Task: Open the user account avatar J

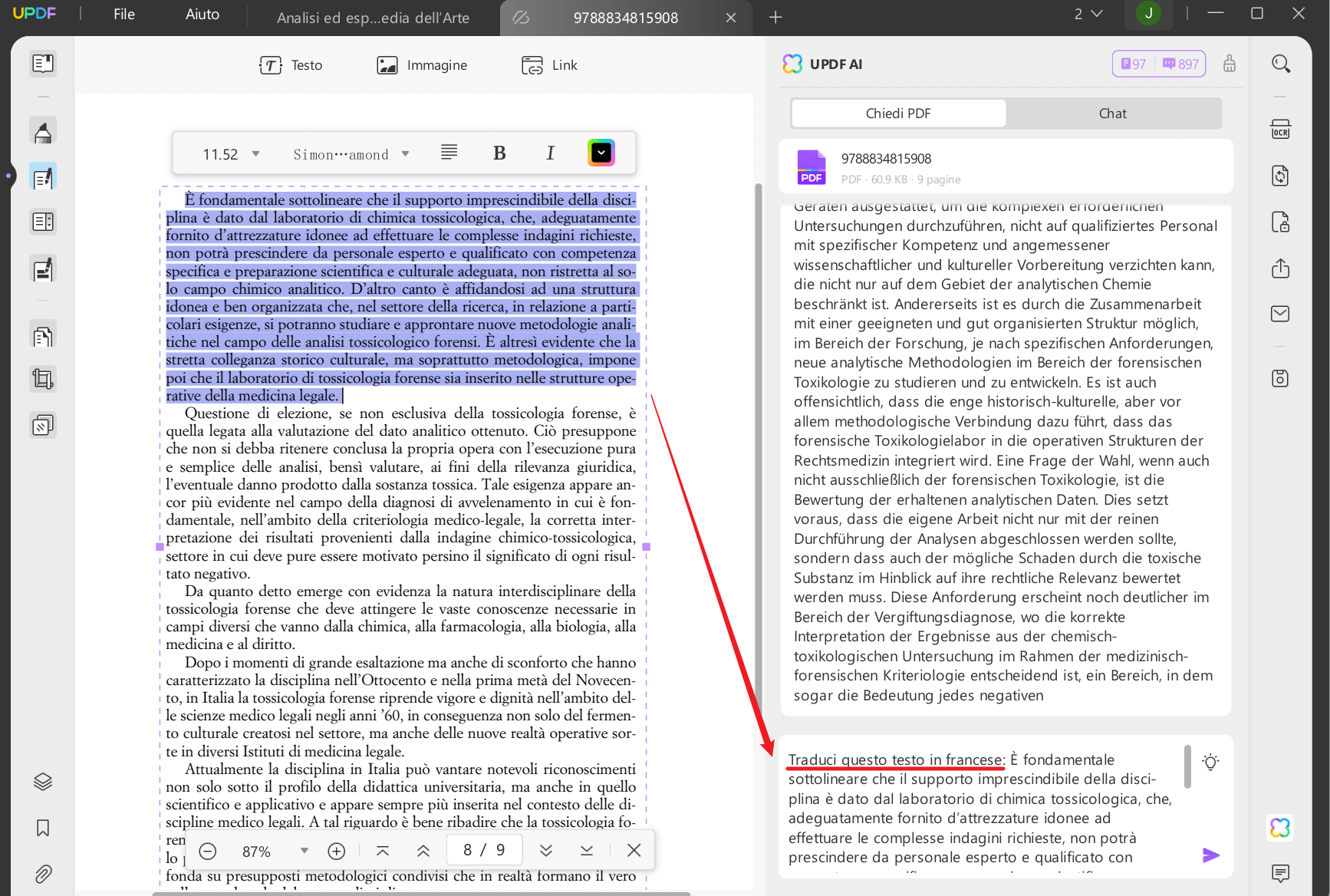Action: [x=1148, y=13]
